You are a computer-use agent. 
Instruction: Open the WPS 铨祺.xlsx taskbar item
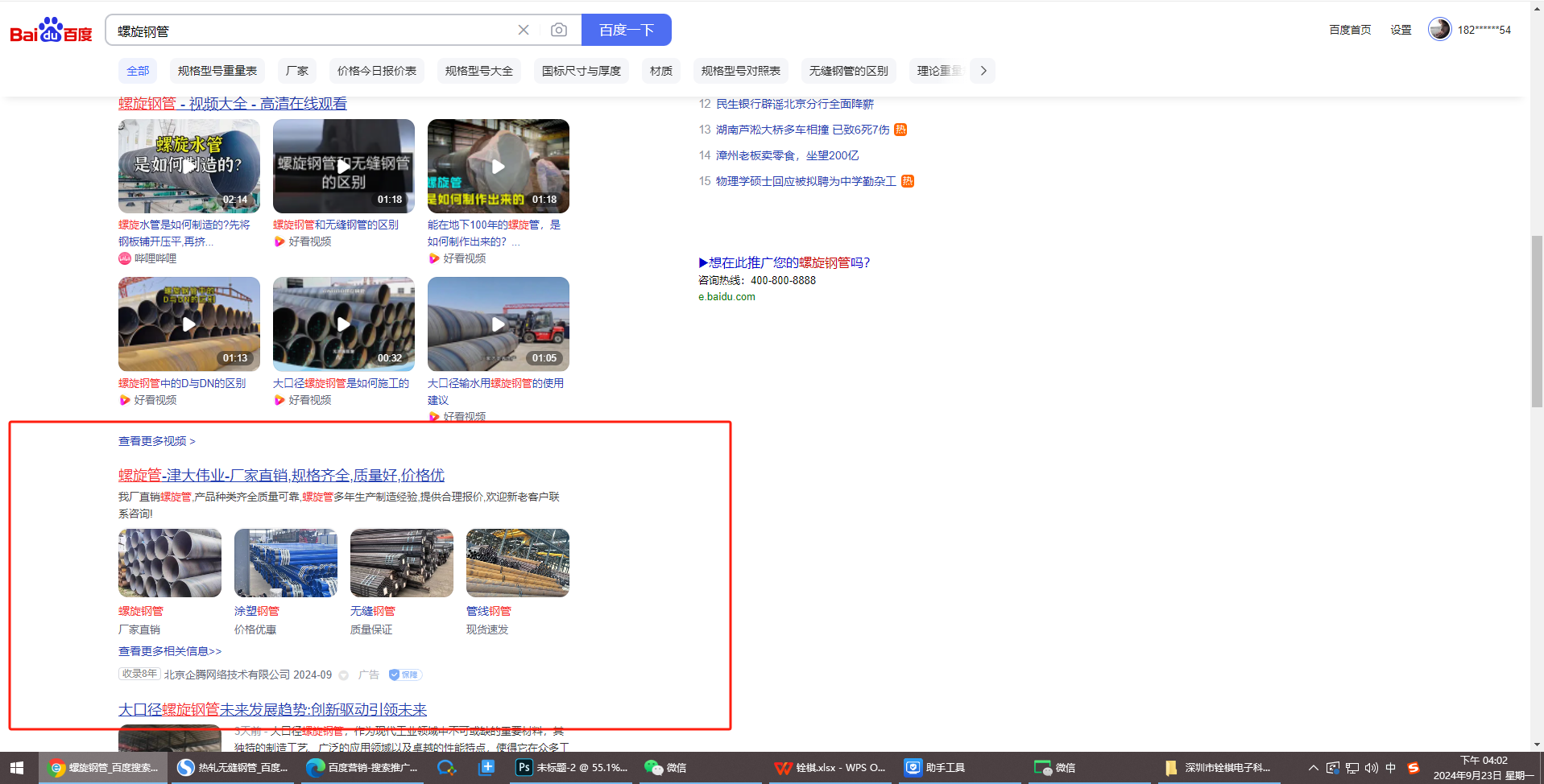[x=830, y=768]
